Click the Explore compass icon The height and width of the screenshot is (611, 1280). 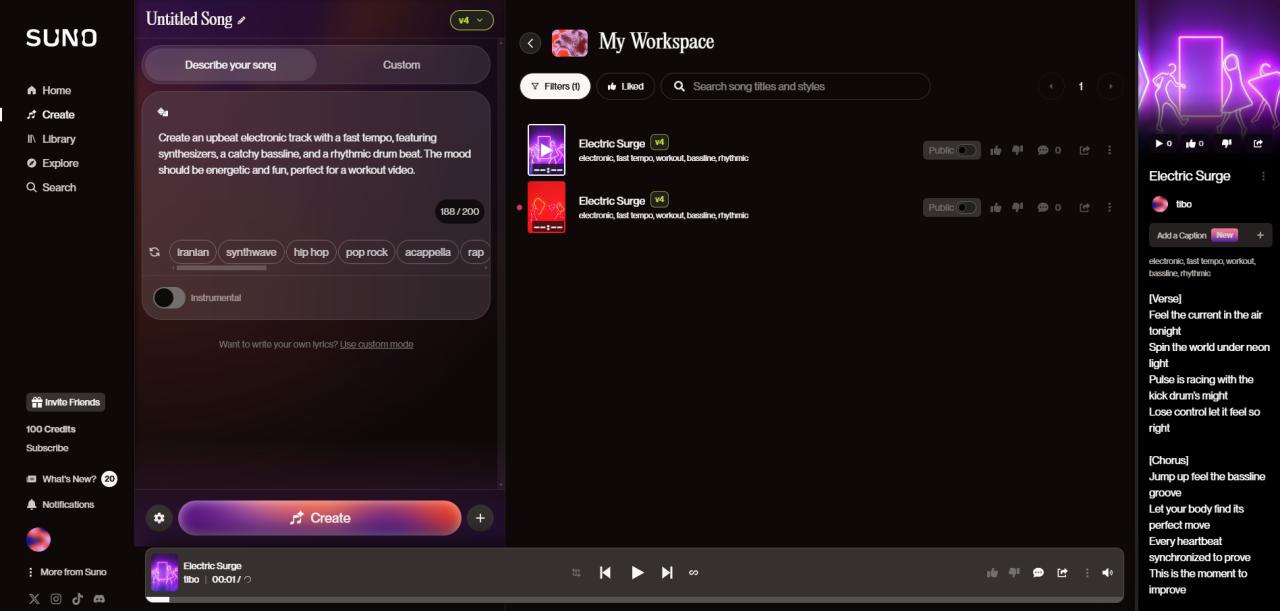point(31,162)
